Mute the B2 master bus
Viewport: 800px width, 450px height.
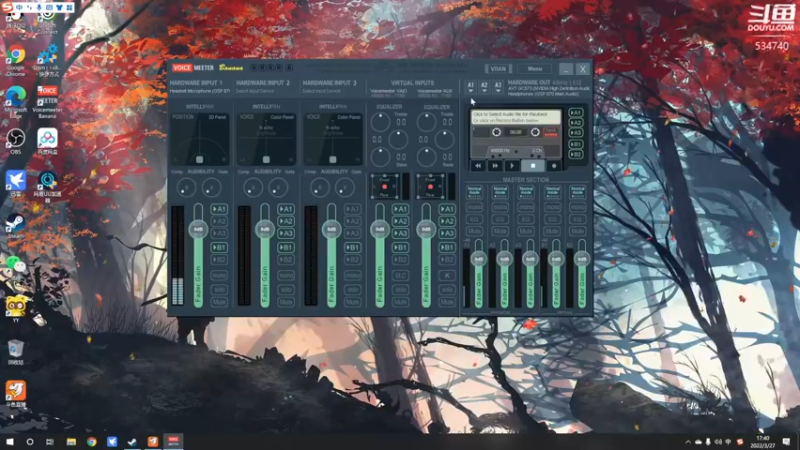tap(578, 231)
